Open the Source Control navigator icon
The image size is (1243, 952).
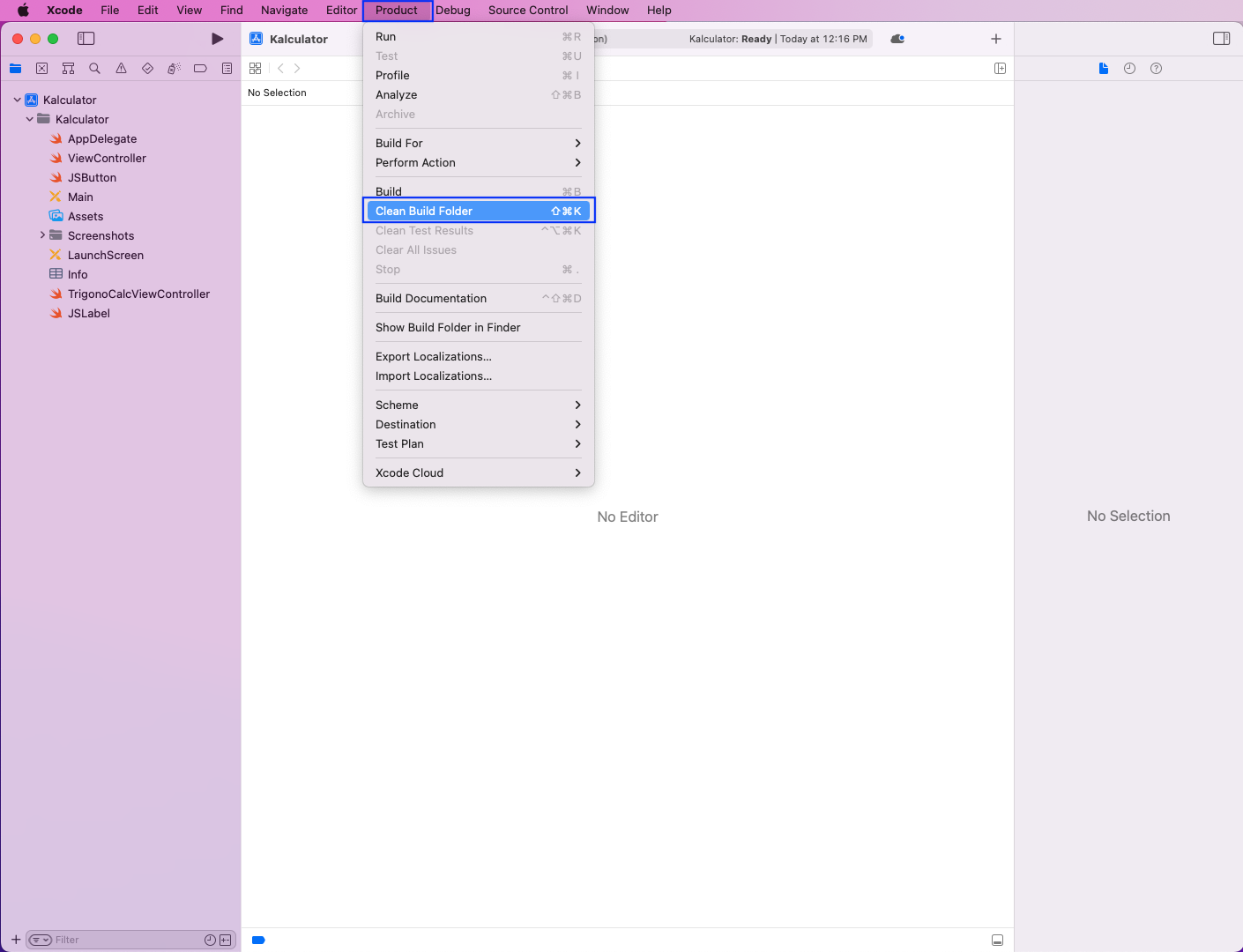41,68
